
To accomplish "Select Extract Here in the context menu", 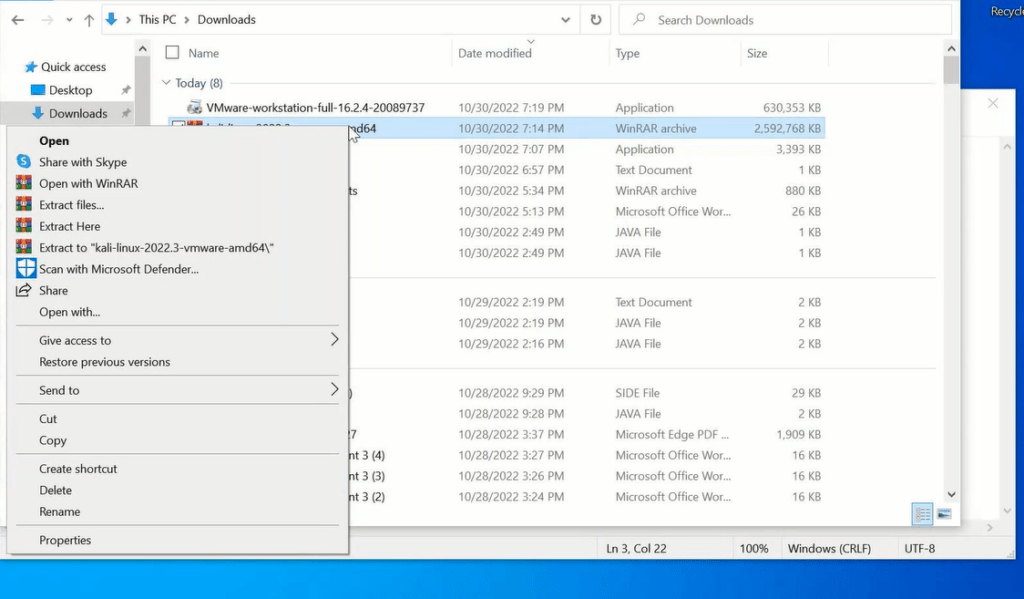I will click(x=69, y=227).
